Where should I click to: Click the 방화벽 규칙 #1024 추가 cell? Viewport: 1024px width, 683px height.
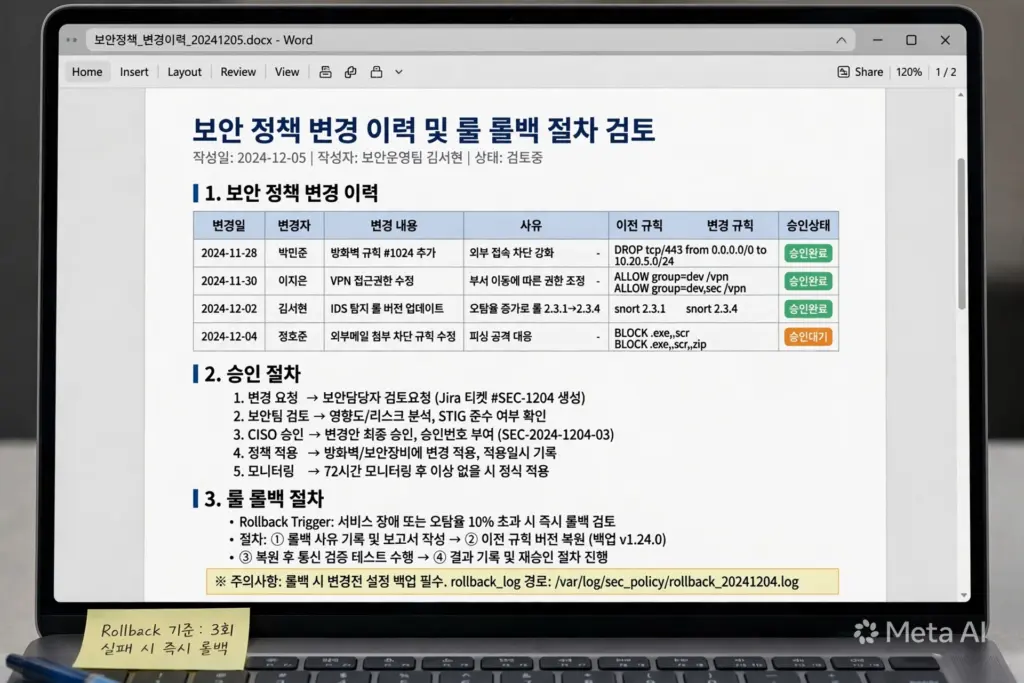tap(394, 253)
